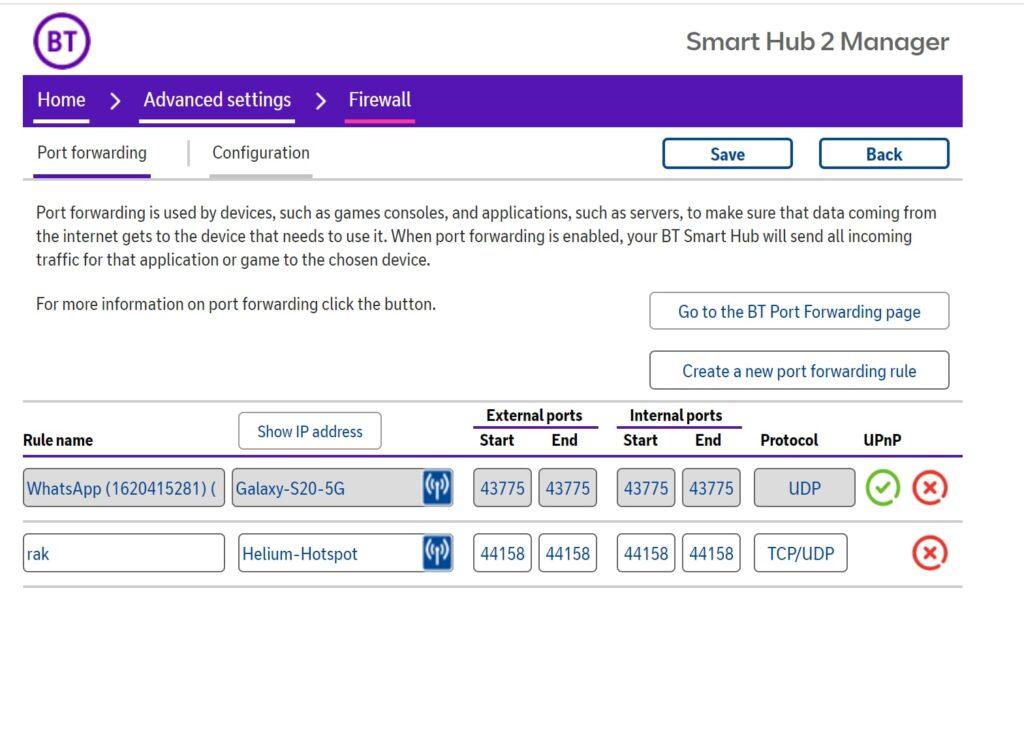Click the BT logo
1024x744 pixels.
[61, 41]
